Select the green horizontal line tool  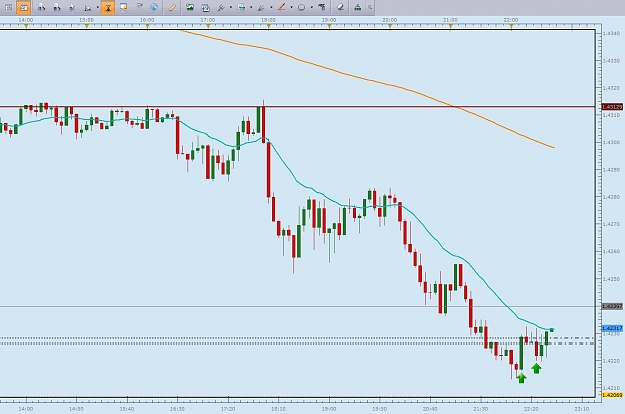[242, 7]
